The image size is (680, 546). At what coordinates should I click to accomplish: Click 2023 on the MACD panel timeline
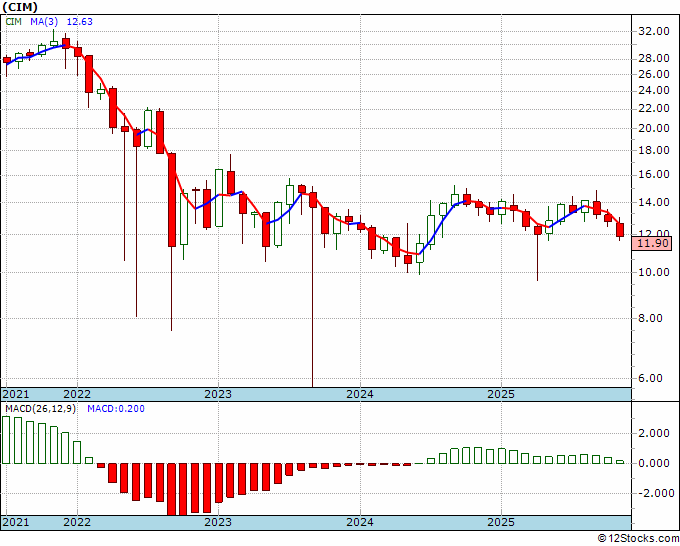click(x=218, y=522)
